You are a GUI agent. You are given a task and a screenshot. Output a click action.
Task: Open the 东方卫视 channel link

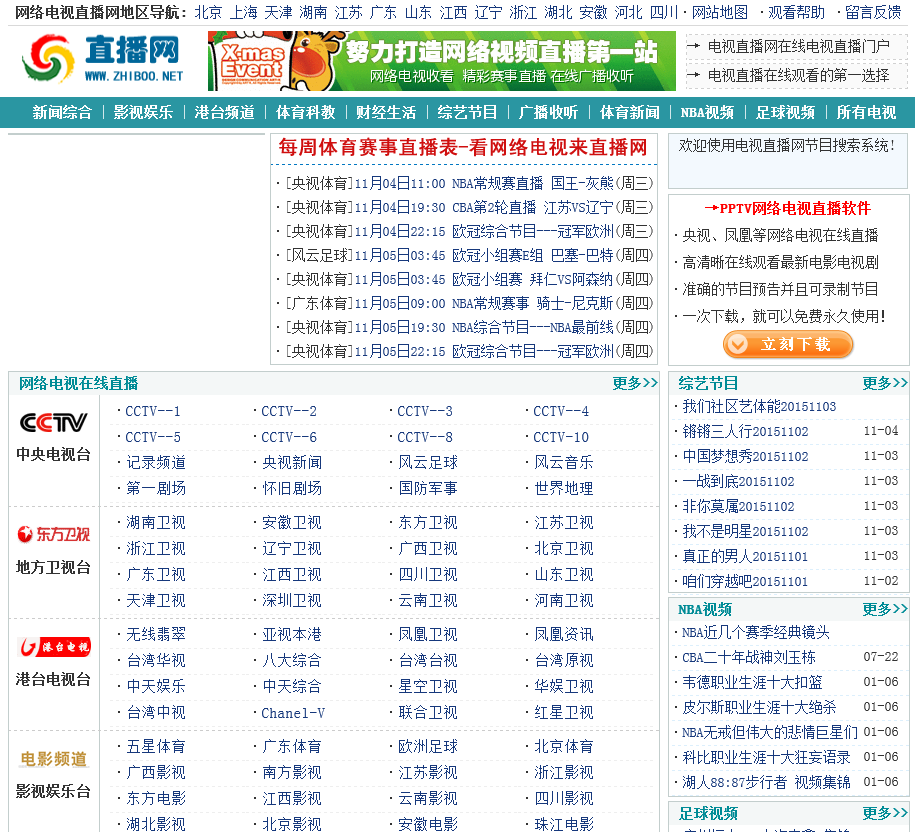[428, 523]
